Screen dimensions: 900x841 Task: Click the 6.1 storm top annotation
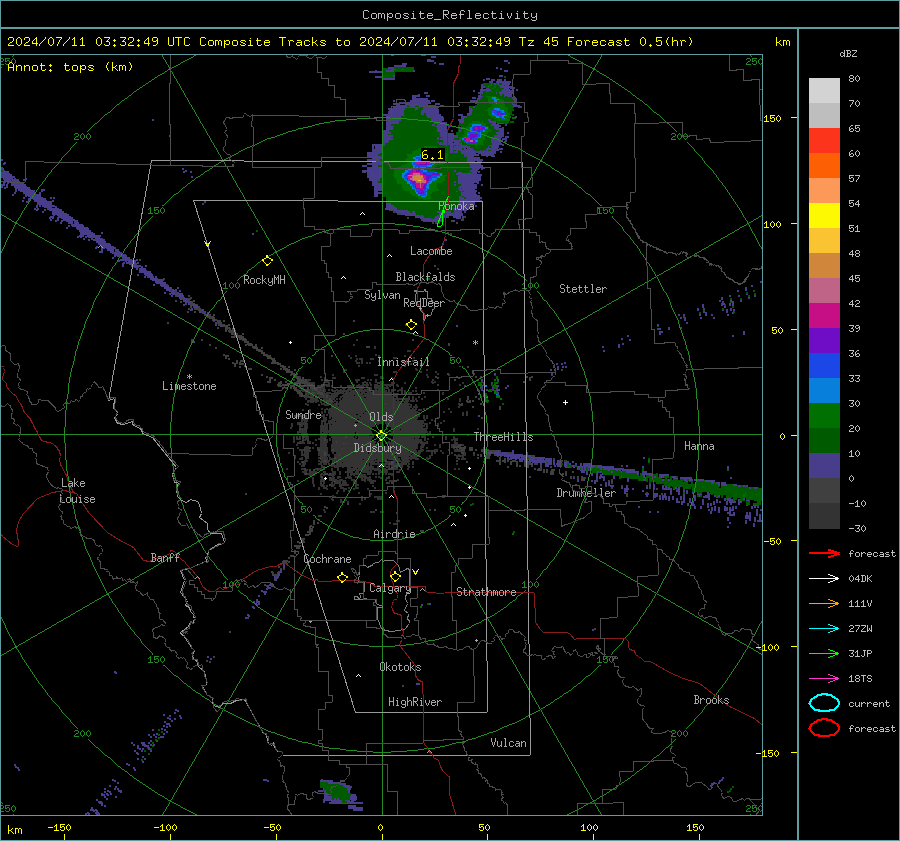tap(432, 154)
